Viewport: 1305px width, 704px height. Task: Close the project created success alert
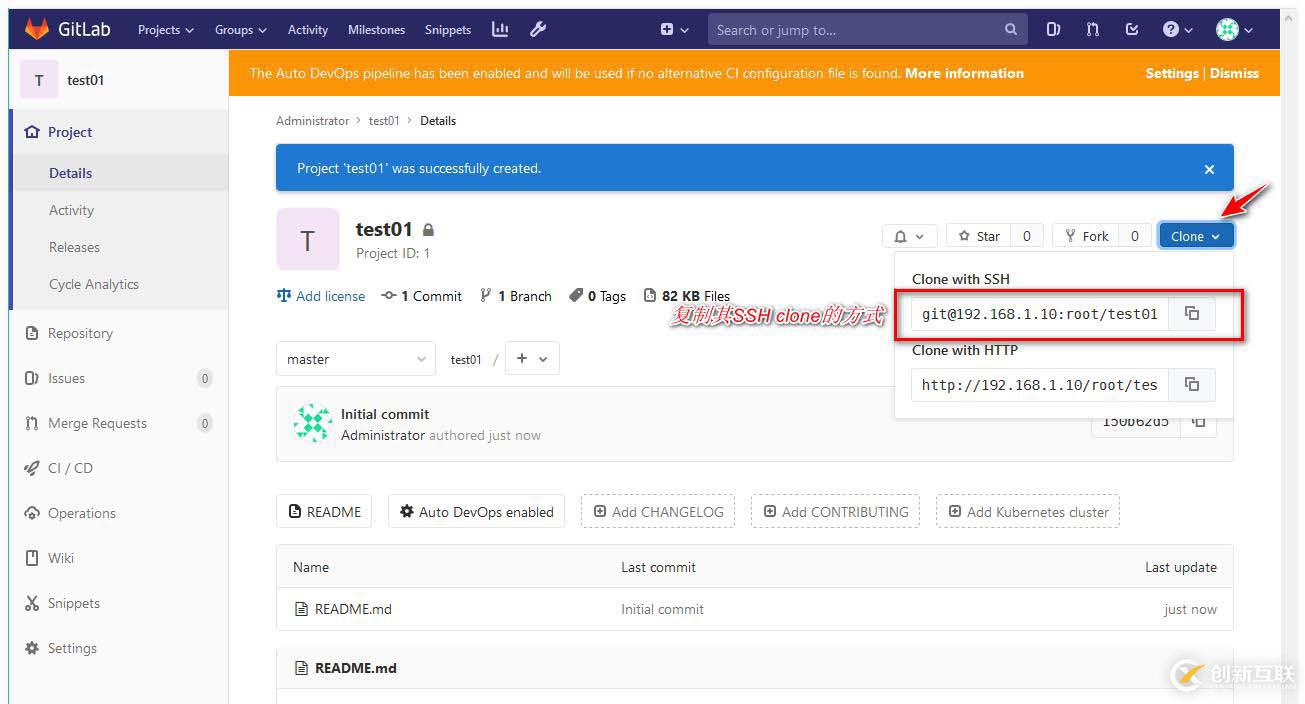click(x=1209, y=169)
